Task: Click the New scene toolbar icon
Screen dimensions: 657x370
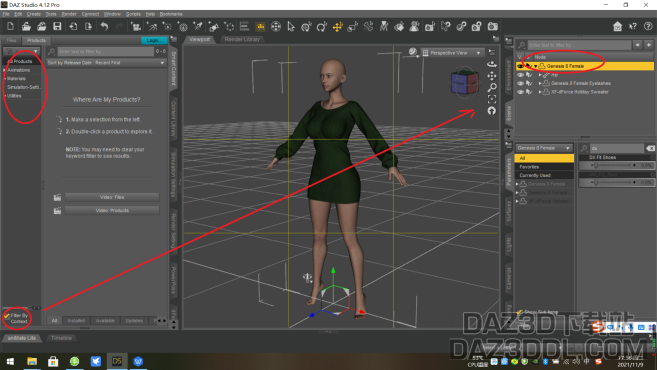Action: point(10,26)
